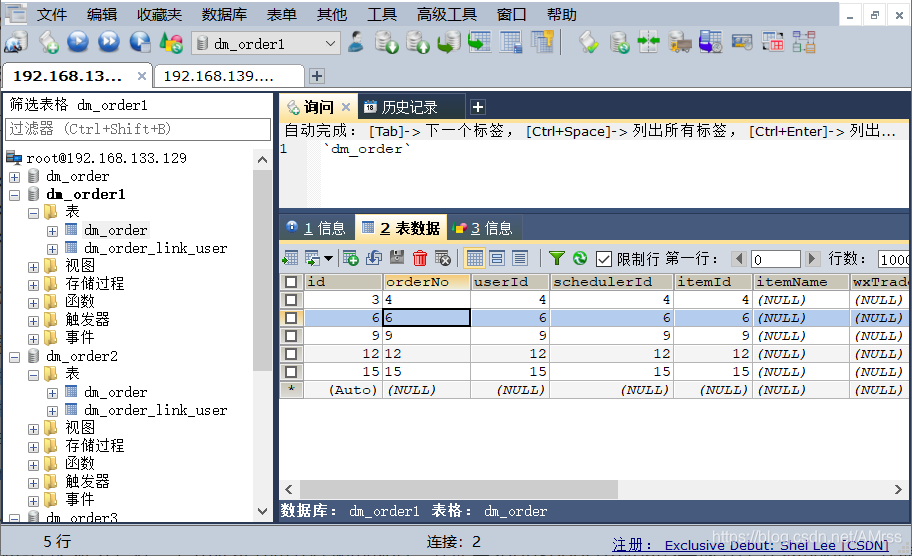This screenshot has width=912, height=556.
Task: Check the row checkbox for id 3
Action: [x=291, y=300]
